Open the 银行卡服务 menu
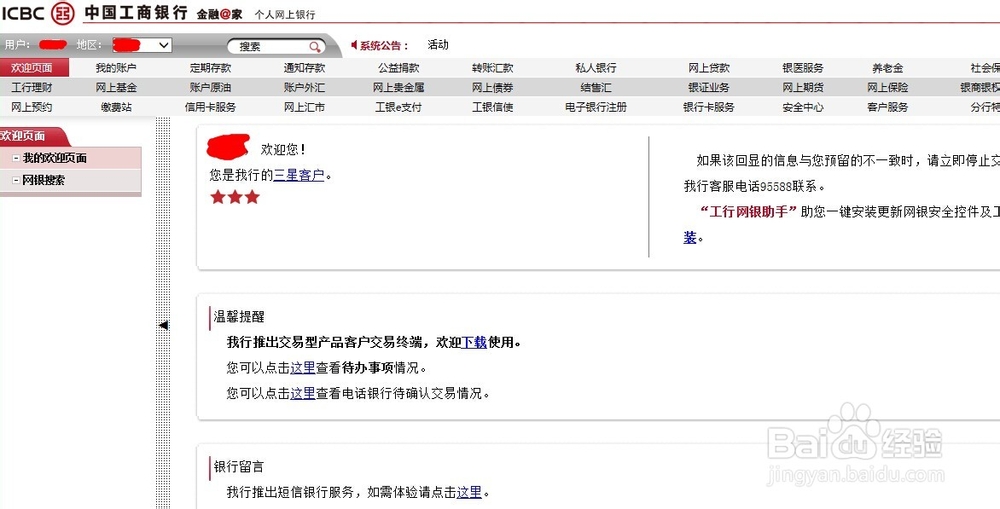This screenshot has width=1000, height=509. click(x=709, y=107)
